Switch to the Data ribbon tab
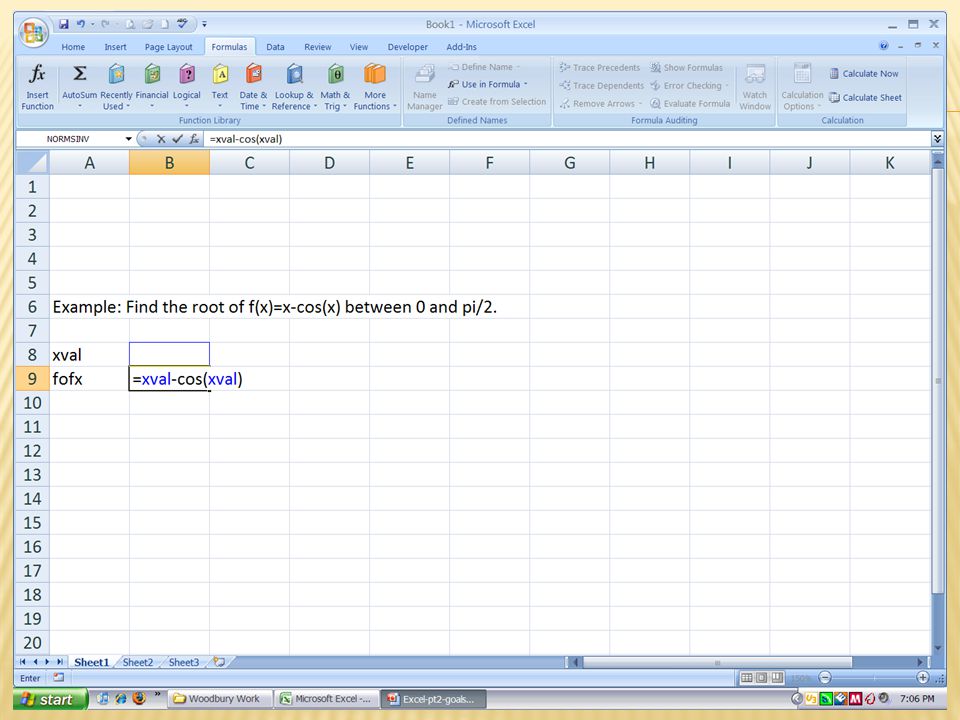Screen dimensions: 960x720 (x=275, y=47)
